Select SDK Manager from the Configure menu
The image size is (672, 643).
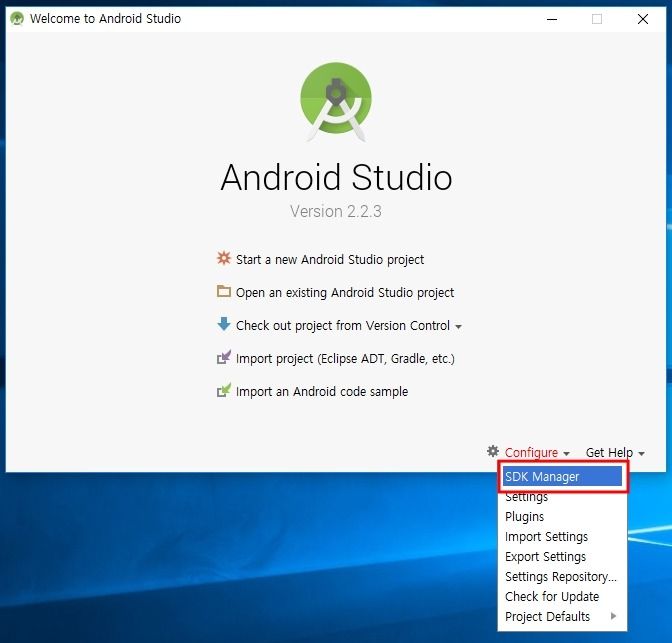pyautogui.click(x=562, y=476)
